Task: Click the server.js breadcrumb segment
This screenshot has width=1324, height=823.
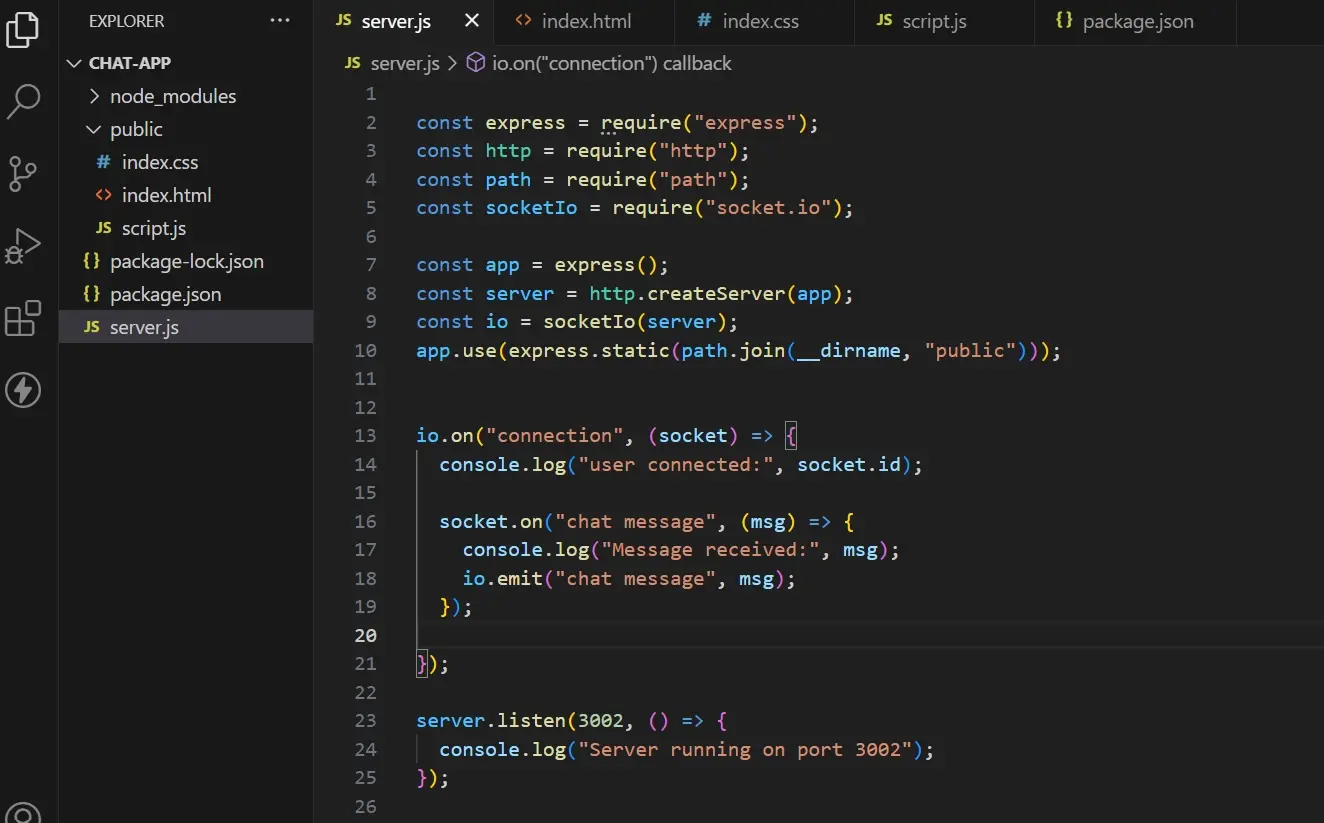Action: coord(405,63)
